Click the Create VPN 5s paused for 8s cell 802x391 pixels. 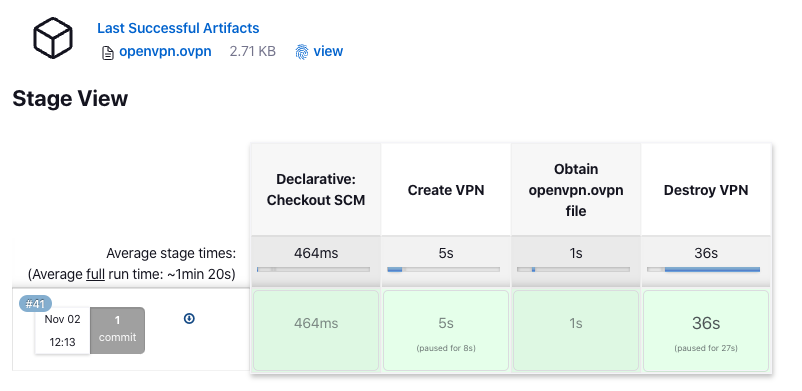tap(446, 331)
